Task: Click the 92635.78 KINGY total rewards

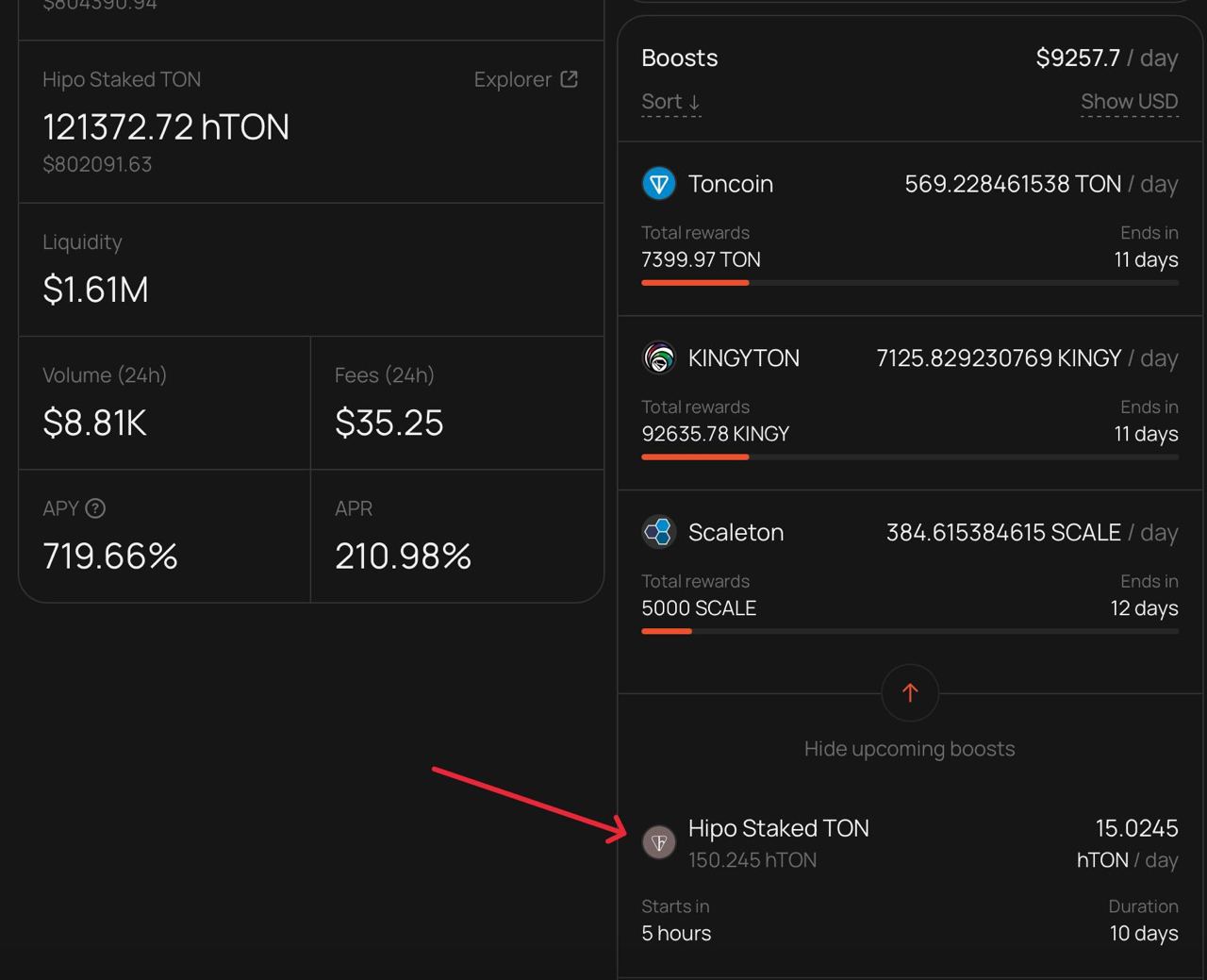Action: click(x=716, y=434)
